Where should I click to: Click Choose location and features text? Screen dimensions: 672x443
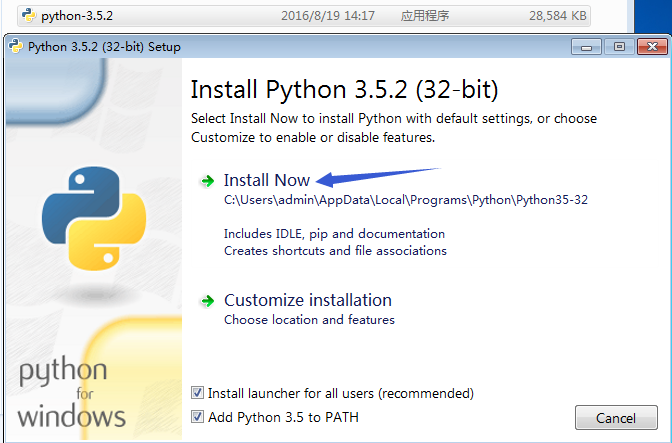[x=309, y=320]
